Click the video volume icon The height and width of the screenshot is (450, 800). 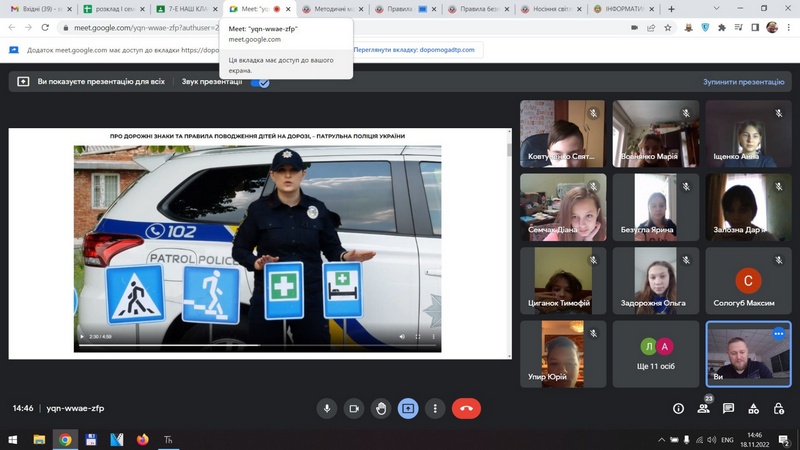pyautogui.click(x=402, y=337)
